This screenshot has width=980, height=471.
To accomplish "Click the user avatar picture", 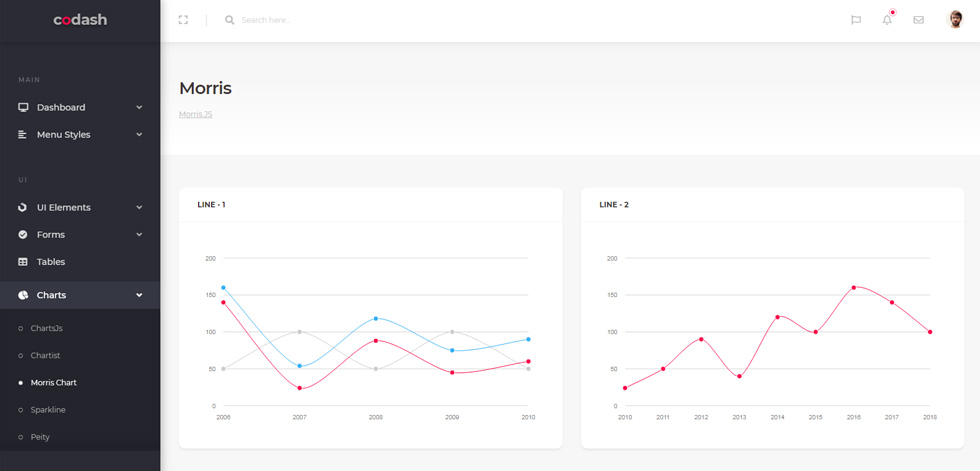I will tap(954, 19).
